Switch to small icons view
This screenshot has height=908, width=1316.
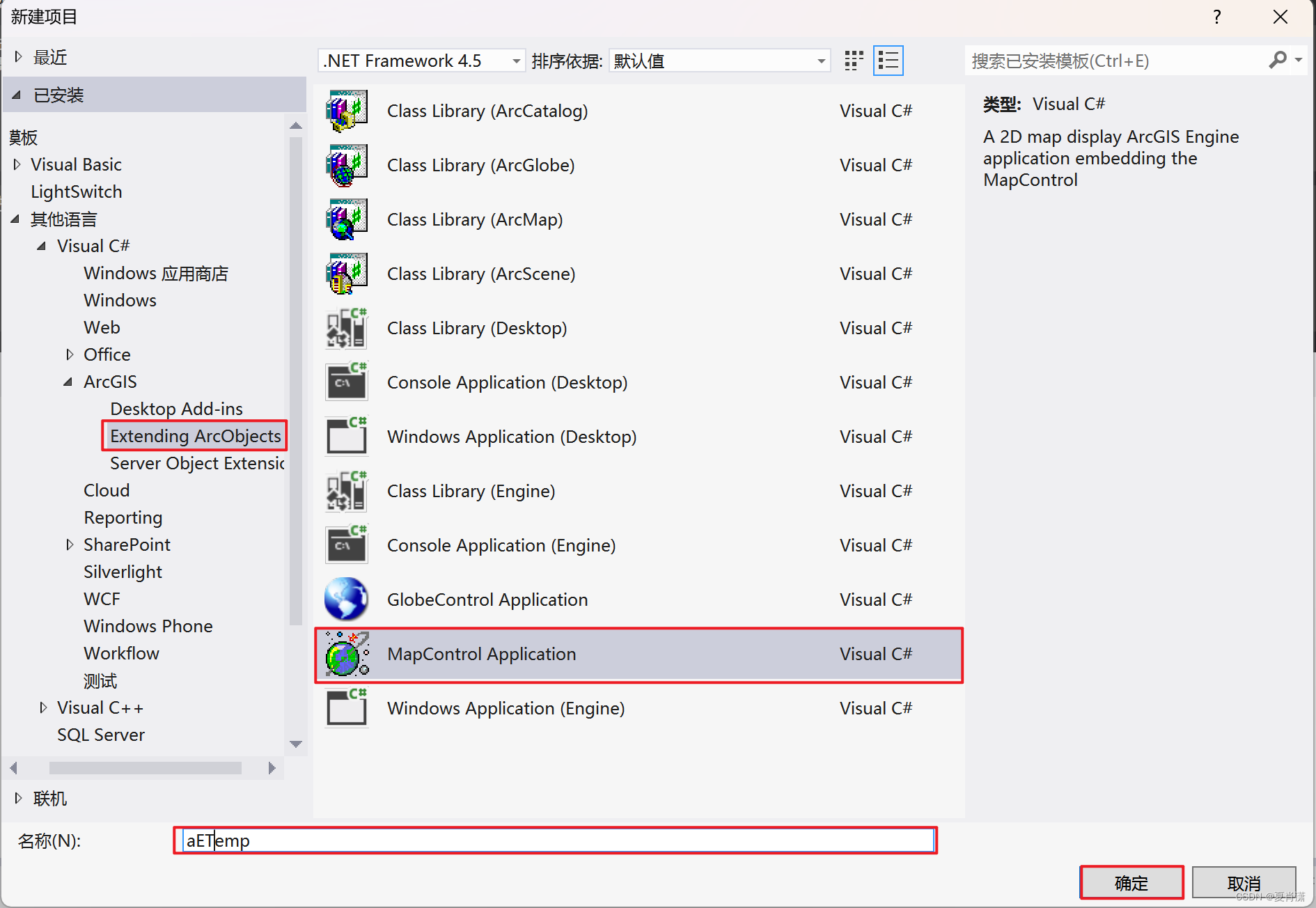(854, 61)
